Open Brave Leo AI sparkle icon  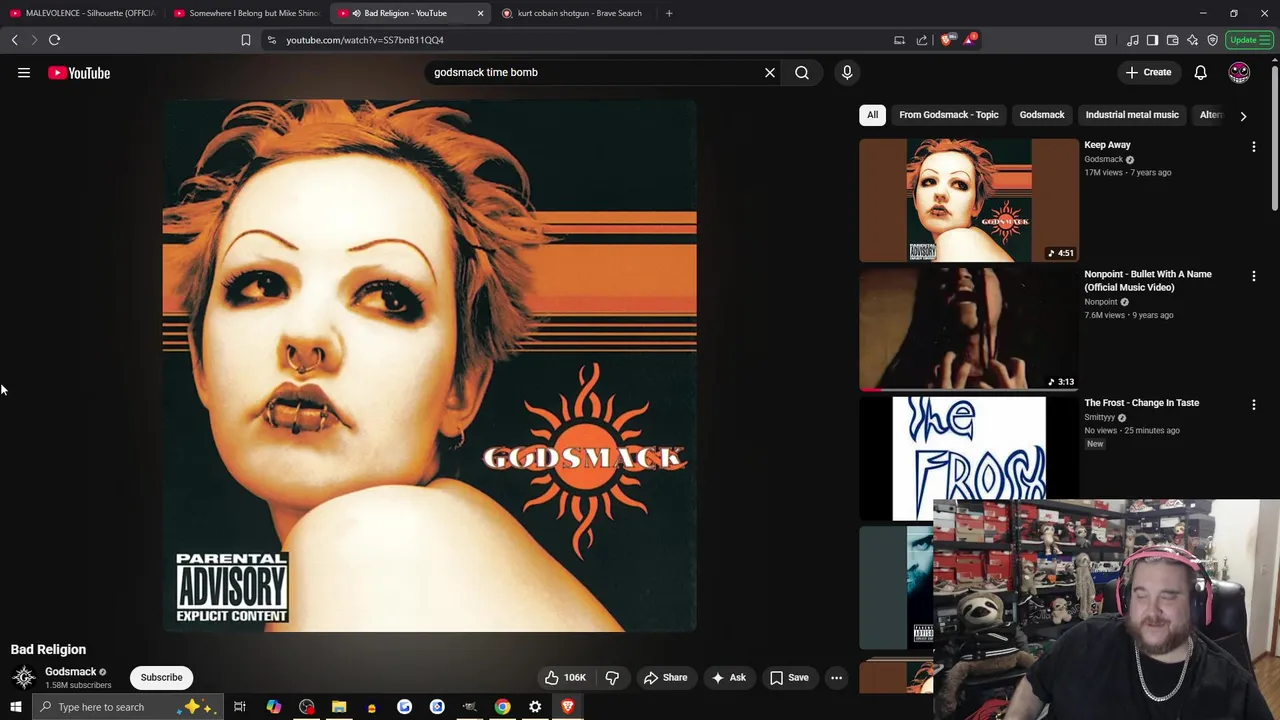click(1192, 40)
